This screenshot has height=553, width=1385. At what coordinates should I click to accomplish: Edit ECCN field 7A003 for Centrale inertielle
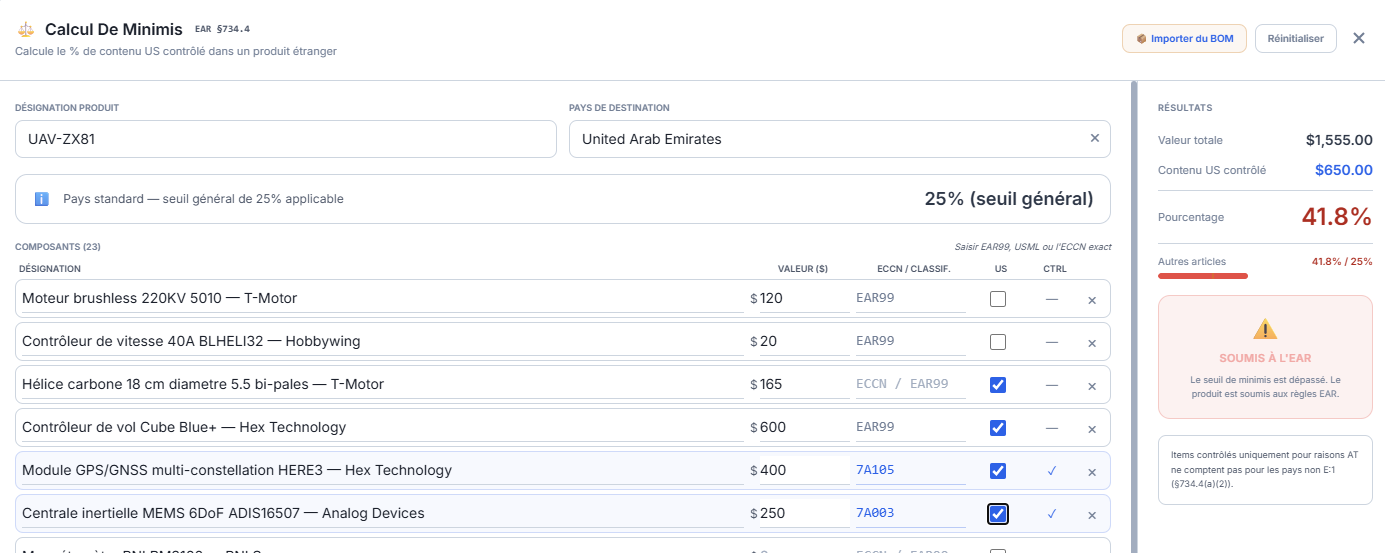910,513
